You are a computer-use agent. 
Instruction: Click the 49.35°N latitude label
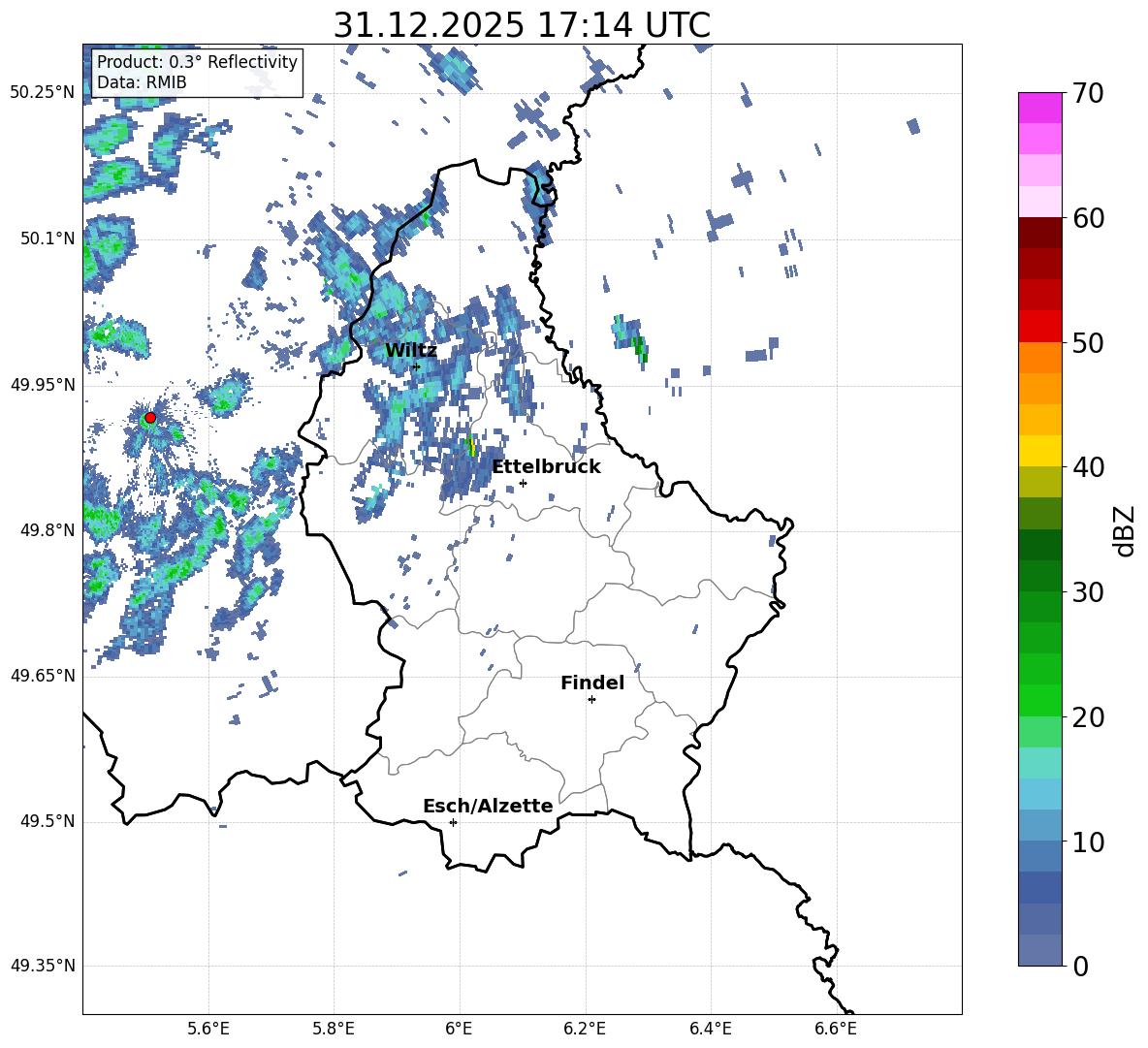(43, 966)
